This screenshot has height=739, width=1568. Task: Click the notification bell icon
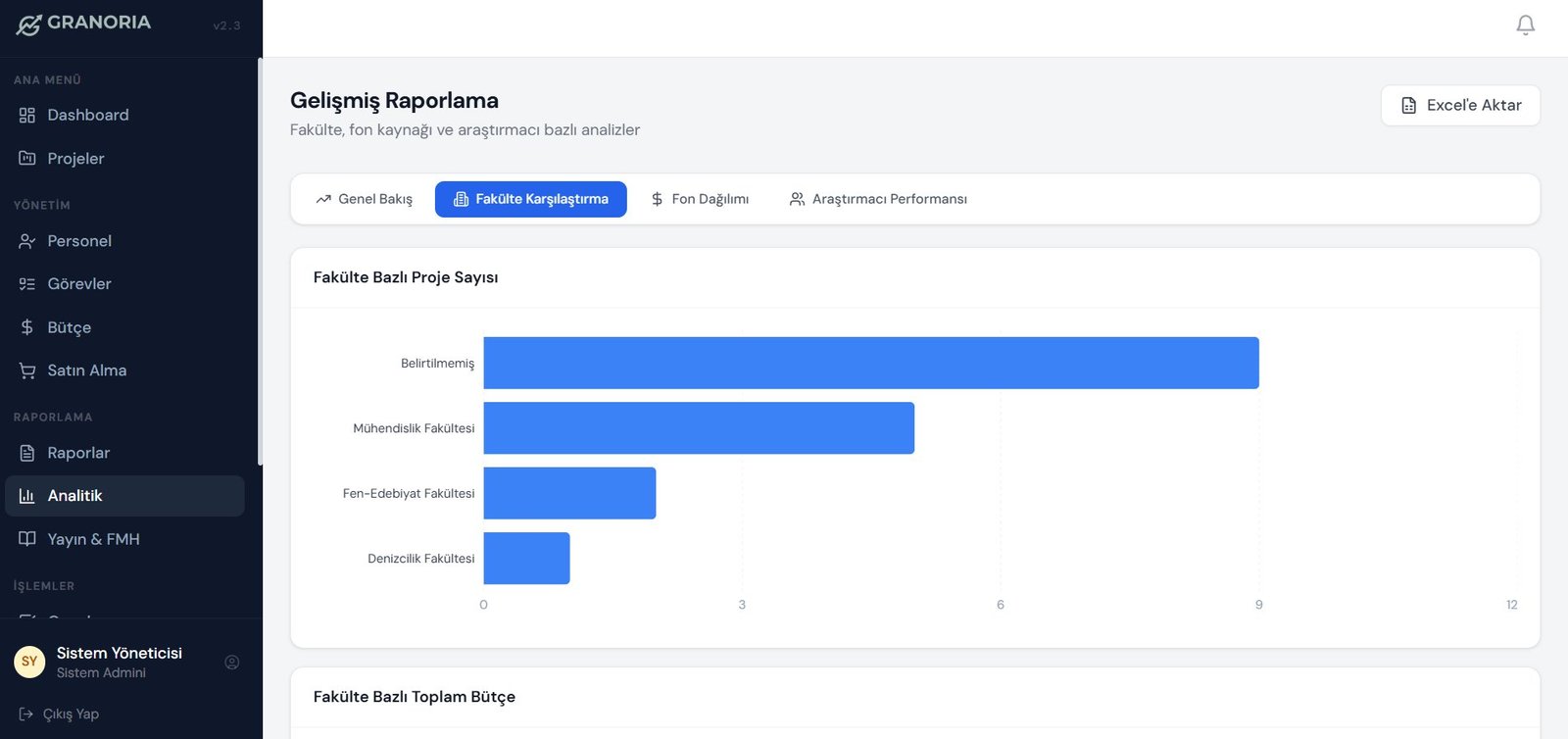tap(1525, 25)
